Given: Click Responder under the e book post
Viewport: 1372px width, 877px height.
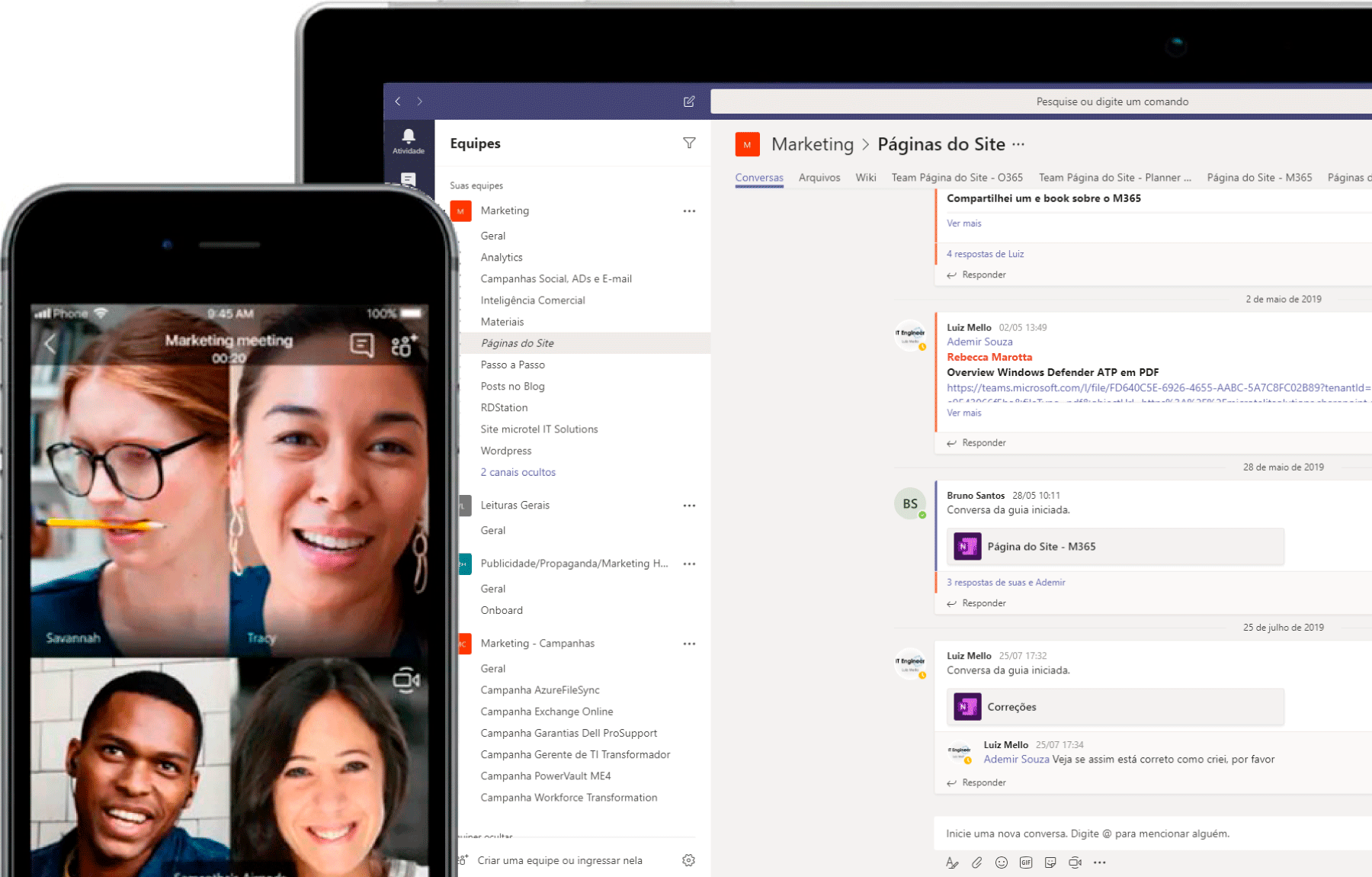Looking at the screenshot, I should pyautogui.click(x=976, y=275).
